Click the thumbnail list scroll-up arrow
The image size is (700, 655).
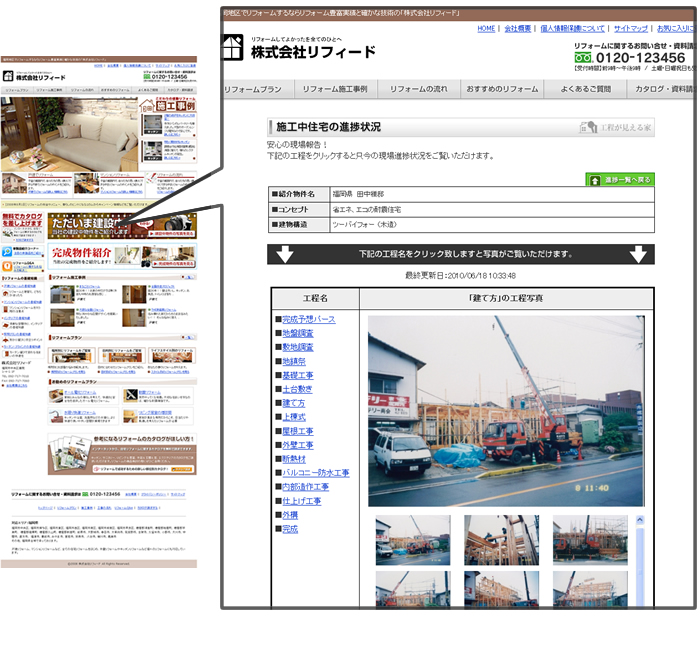click(x=640, y=520)
